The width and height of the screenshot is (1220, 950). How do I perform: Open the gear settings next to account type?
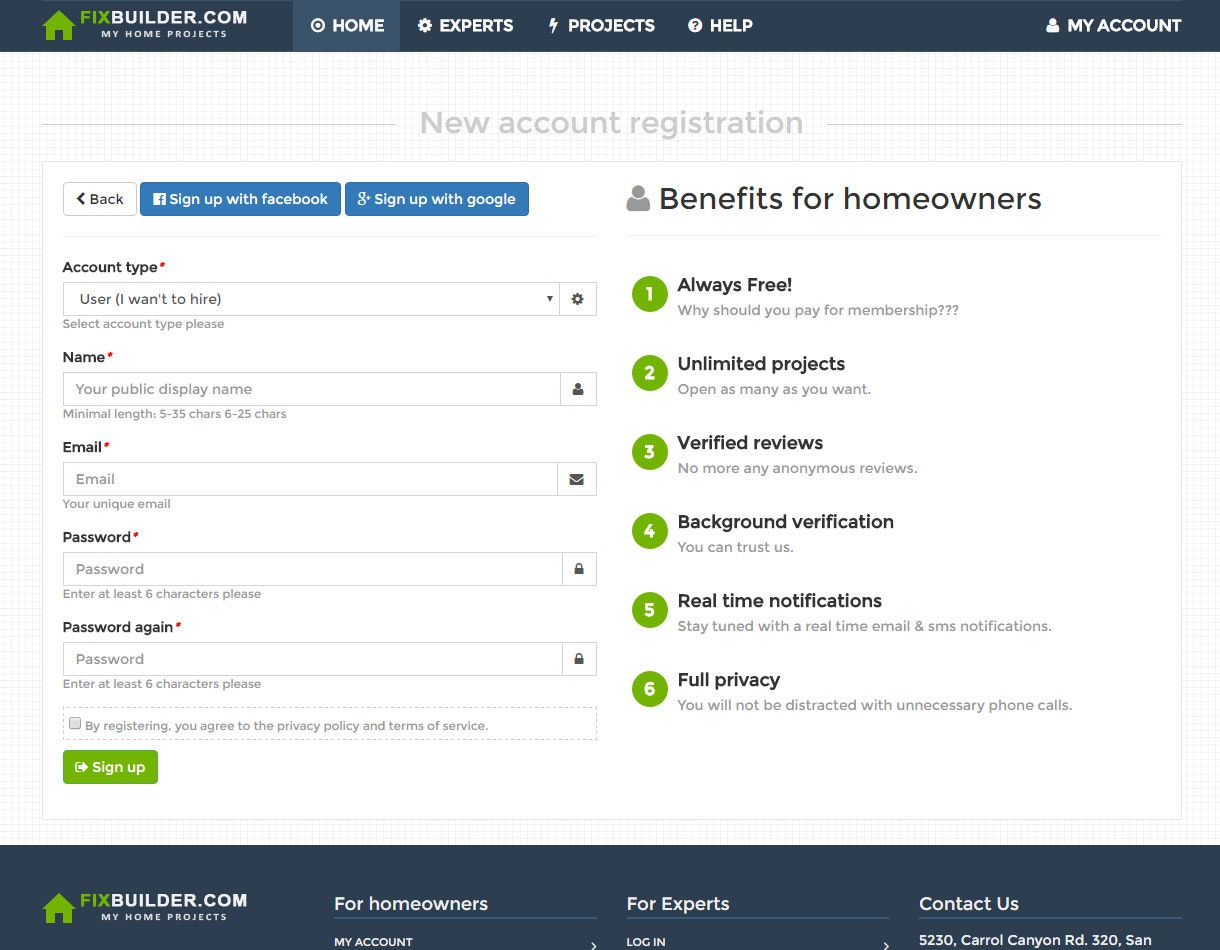tap(578, 298)
